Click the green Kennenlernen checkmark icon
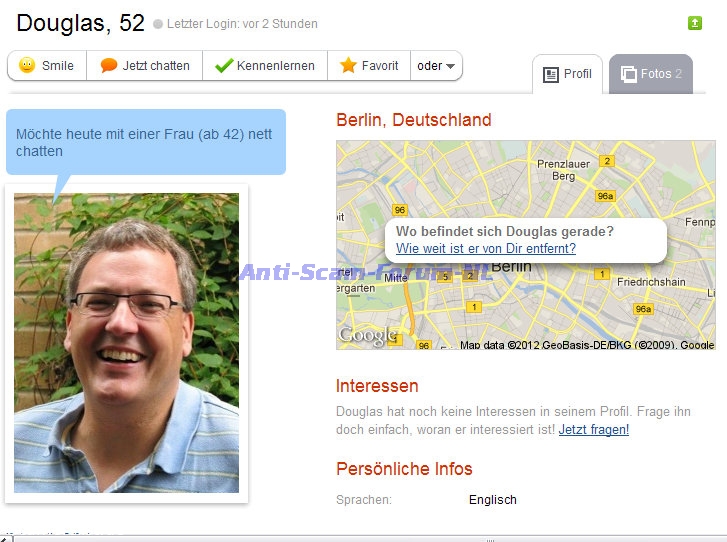 pyautogui.click(x=224, y=65)
